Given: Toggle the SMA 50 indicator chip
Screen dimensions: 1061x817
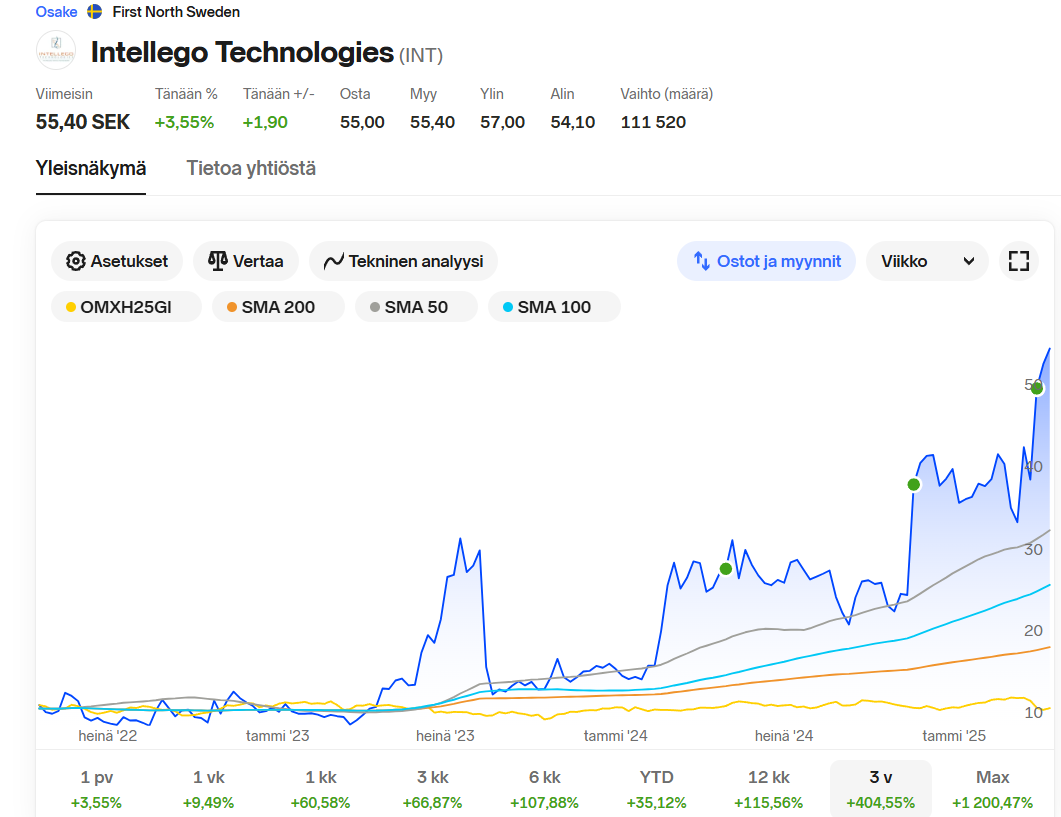Looking at the screenshot, I should point(416,307).
